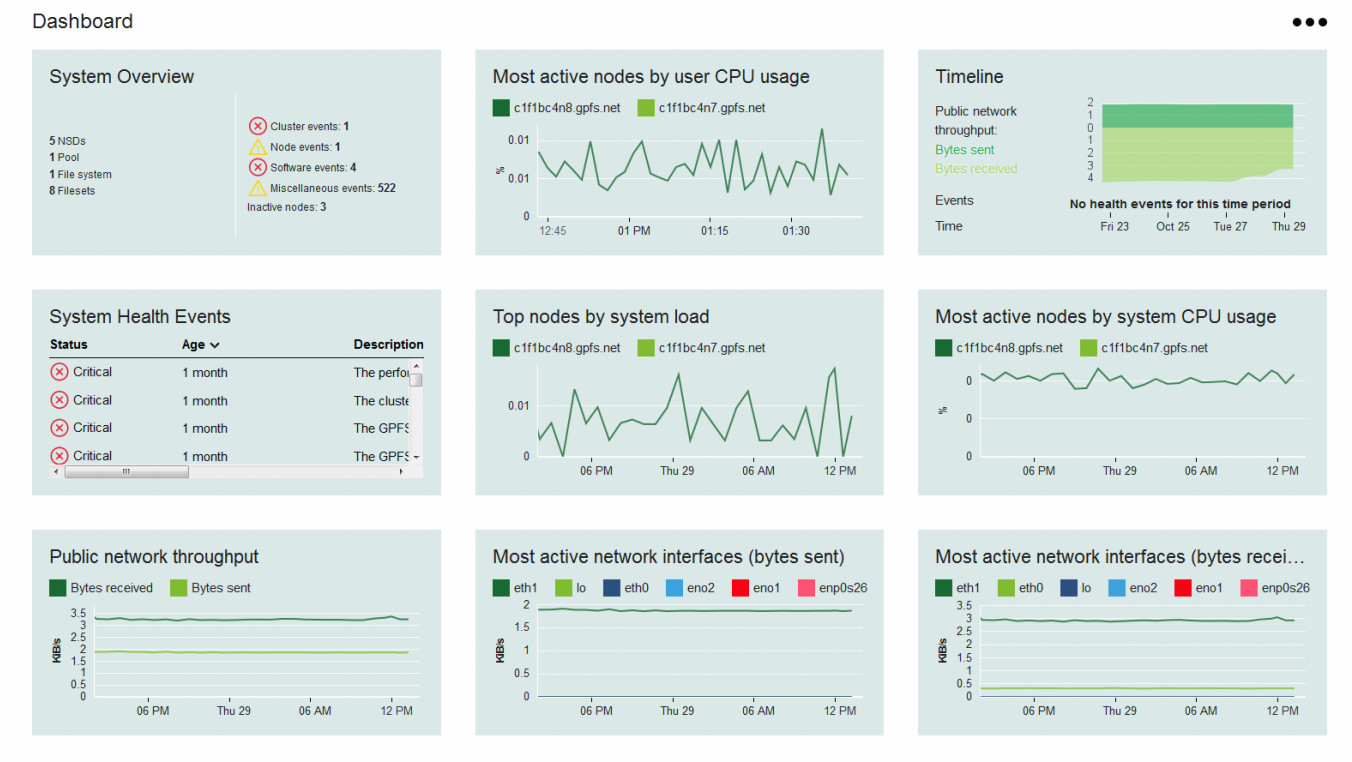Viewport: 1352px width, 762px height.
Task: Click the Description column header
Action: 388,344
